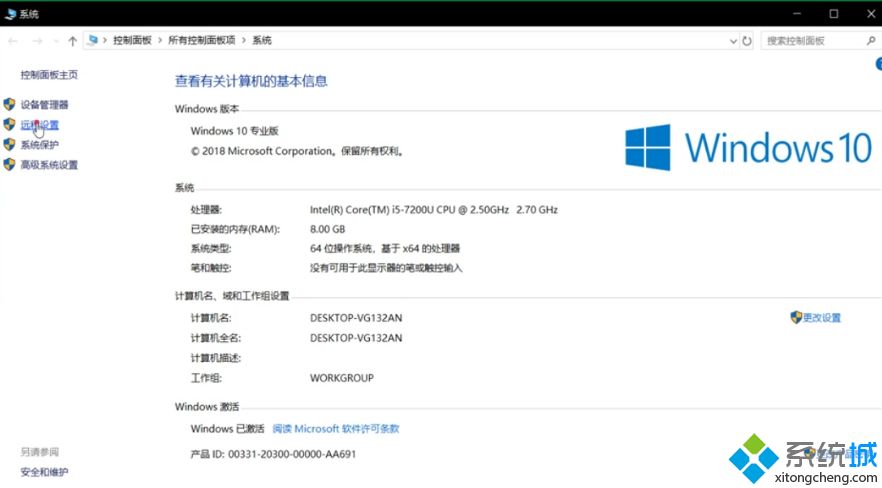Minimize the System window
This screenshot has height=488, width=882.
pyautogui.click(x=797, y=13)
